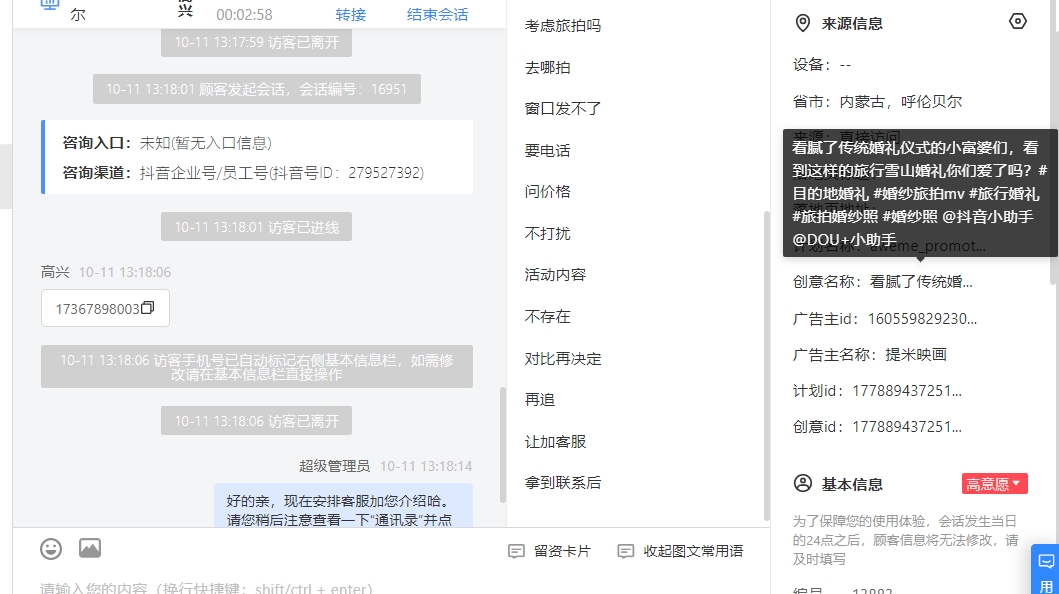The height and width of the screenshot is (594, 1059).
Task: Select quick reply 让加客服
Action: pyautogui.click(x=555, y=441)
